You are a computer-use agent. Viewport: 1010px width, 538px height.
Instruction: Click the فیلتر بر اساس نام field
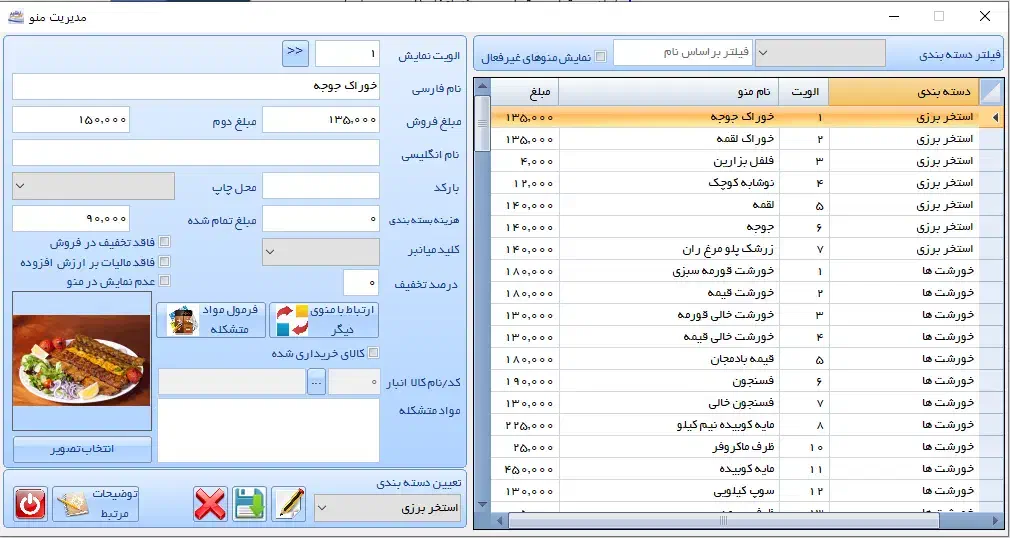tap(683, 53)
